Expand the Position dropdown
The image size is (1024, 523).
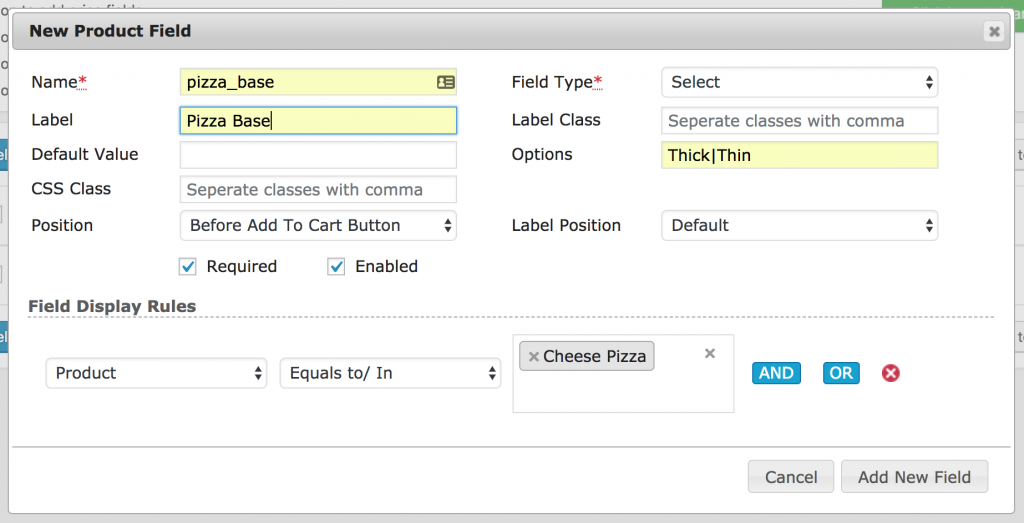pos(318,225)
